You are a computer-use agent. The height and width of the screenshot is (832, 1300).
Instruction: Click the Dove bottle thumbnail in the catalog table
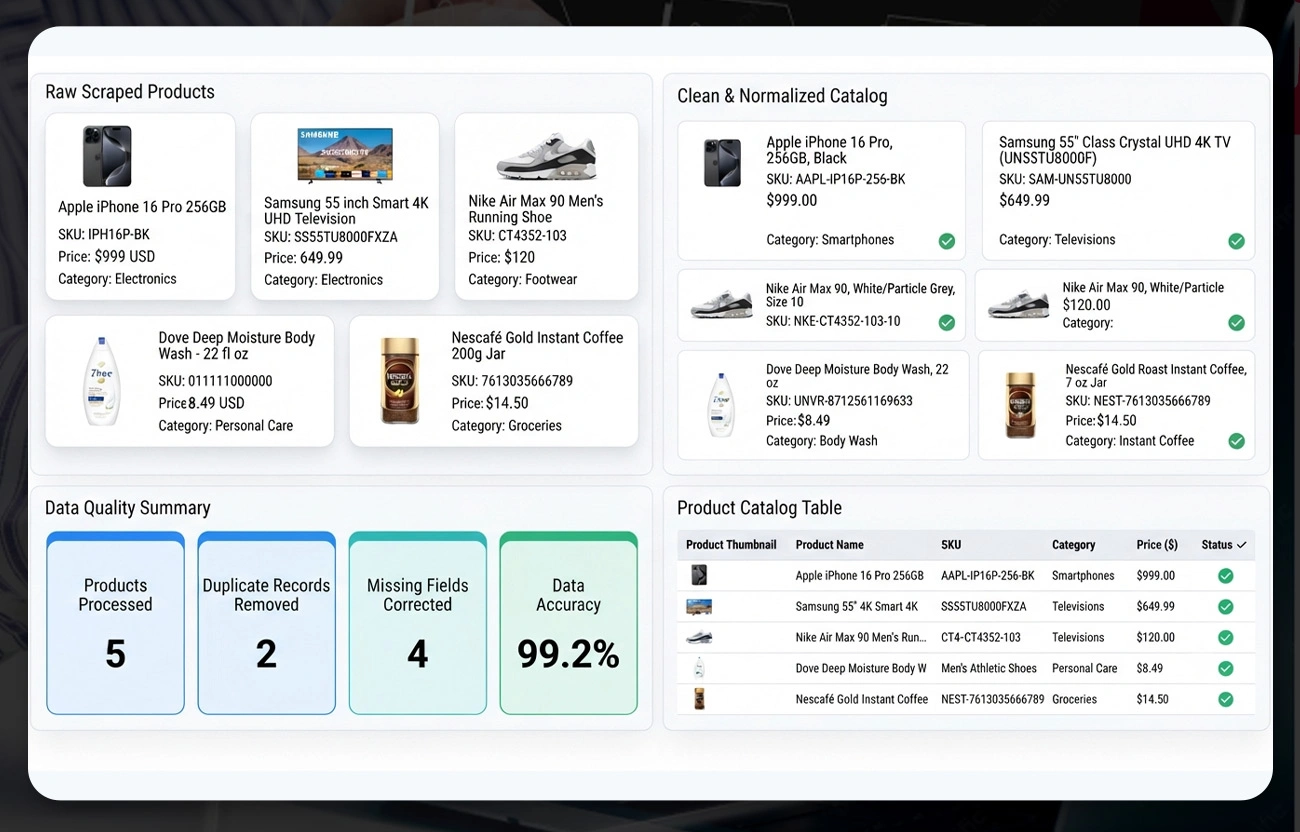coord(699,668)
